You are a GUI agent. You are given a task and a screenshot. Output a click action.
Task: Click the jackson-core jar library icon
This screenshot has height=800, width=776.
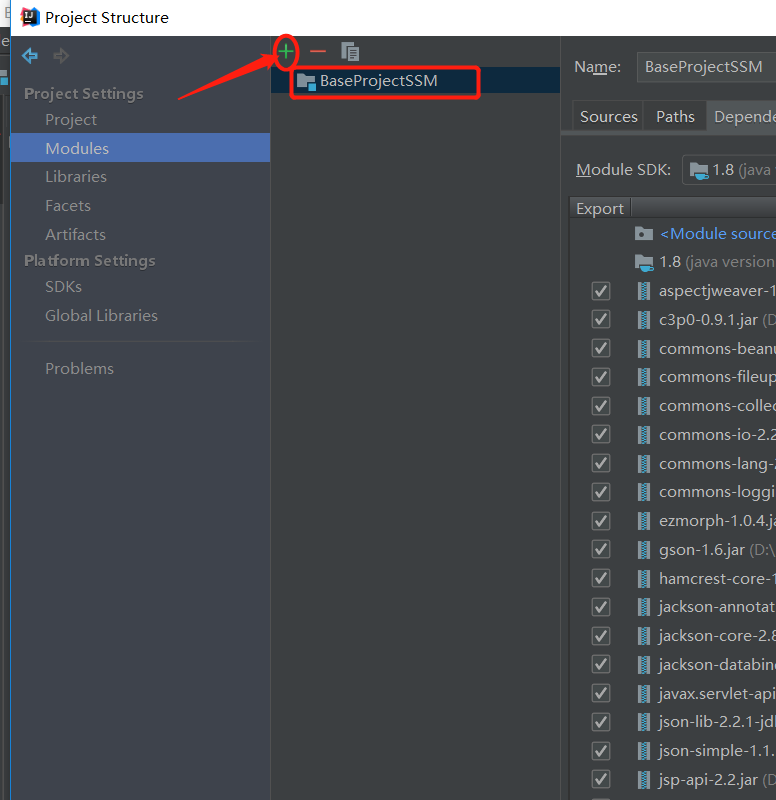point(644,636)
